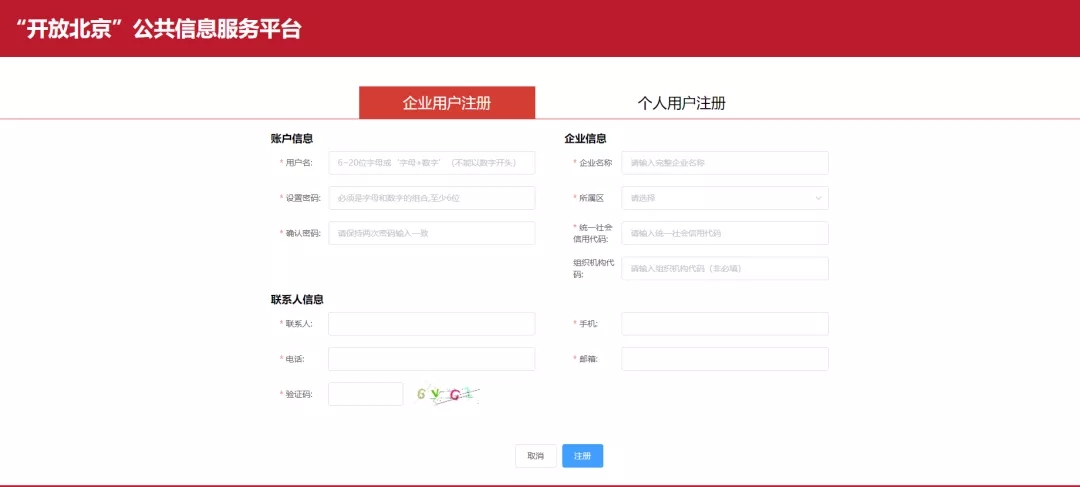Click the 企业名称 label

(596, 163)
